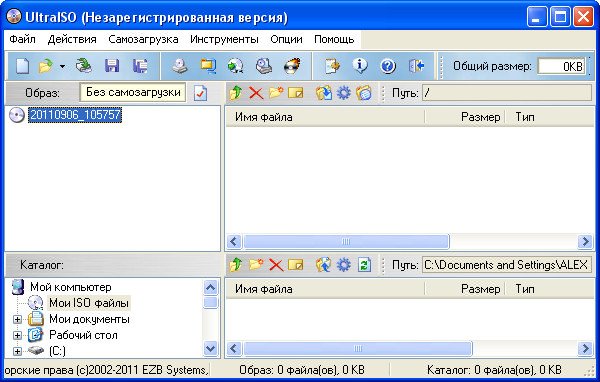Screen dimensions: 600x382
Task: Click the New image file icon
Action: (22, 66)
